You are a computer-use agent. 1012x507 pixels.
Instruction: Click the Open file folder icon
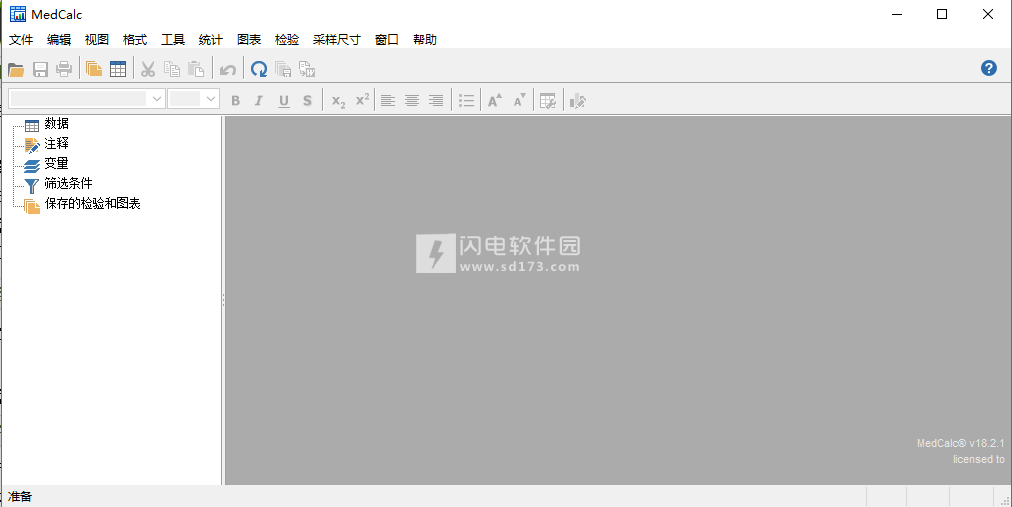coord(16,69)
